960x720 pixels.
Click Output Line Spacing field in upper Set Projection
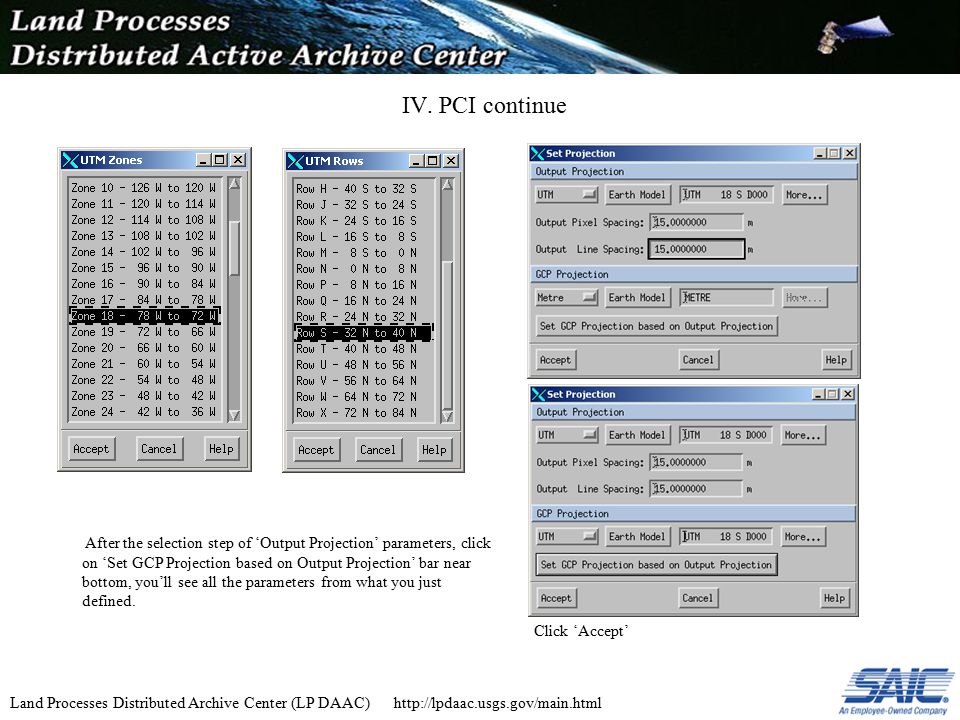tap(696, 249)
